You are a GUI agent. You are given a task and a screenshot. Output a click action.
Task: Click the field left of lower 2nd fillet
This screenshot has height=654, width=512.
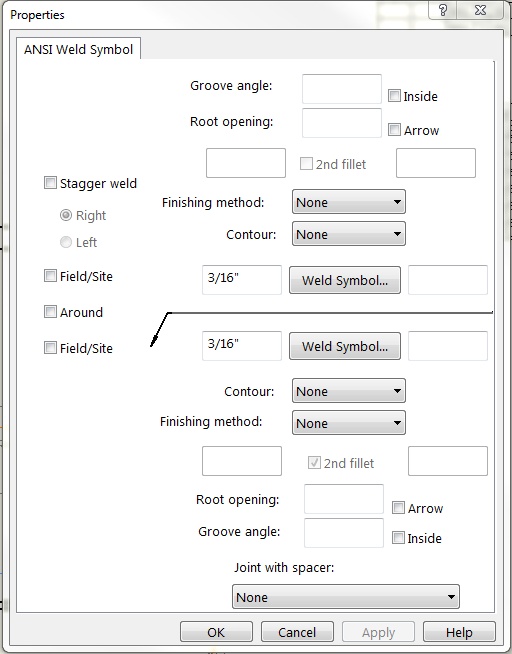(242, 461)
